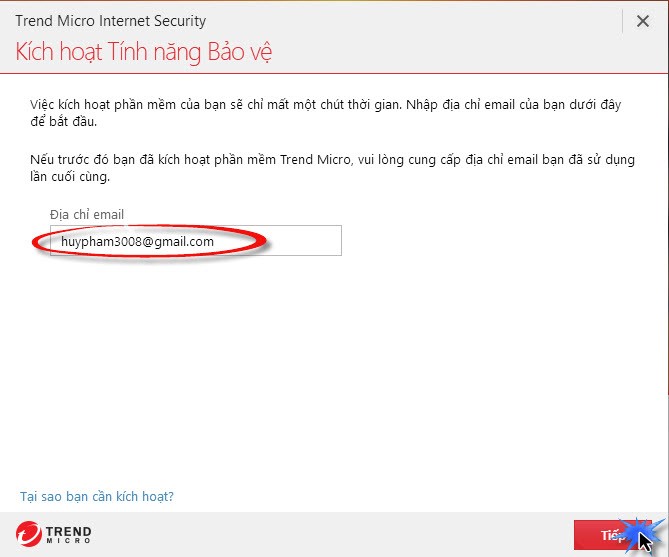Click the email address input field
Image resolution: width=669 pixels, height=557 pixels.
pos(196,240)
